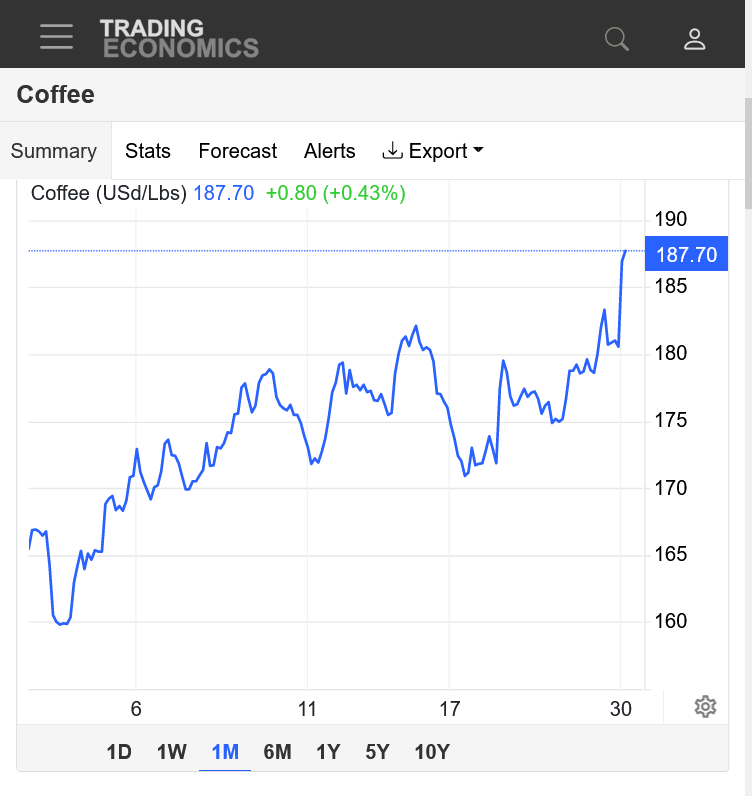The height and width of the screenshot is (804, 752).
Task: Switch chart to 6M range
Action: (x=277, y=752)
